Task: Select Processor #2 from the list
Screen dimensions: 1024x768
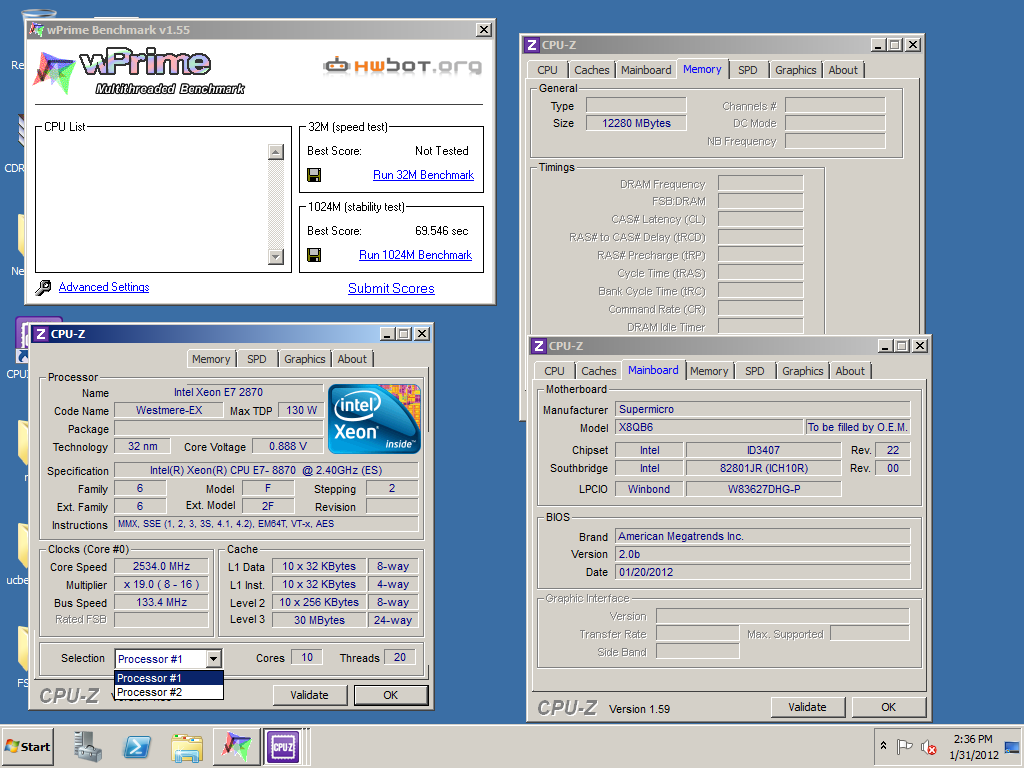Action: [169, 692]
